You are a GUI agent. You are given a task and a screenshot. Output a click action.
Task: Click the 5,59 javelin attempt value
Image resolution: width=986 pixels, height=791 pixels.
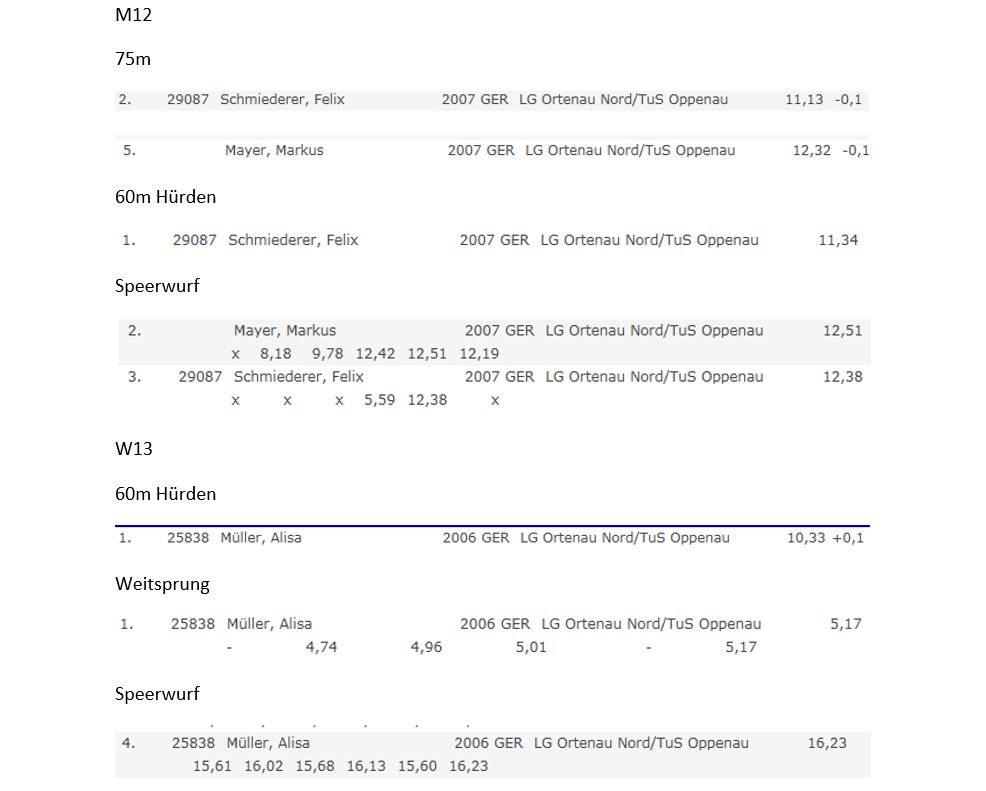coord(379,400)
